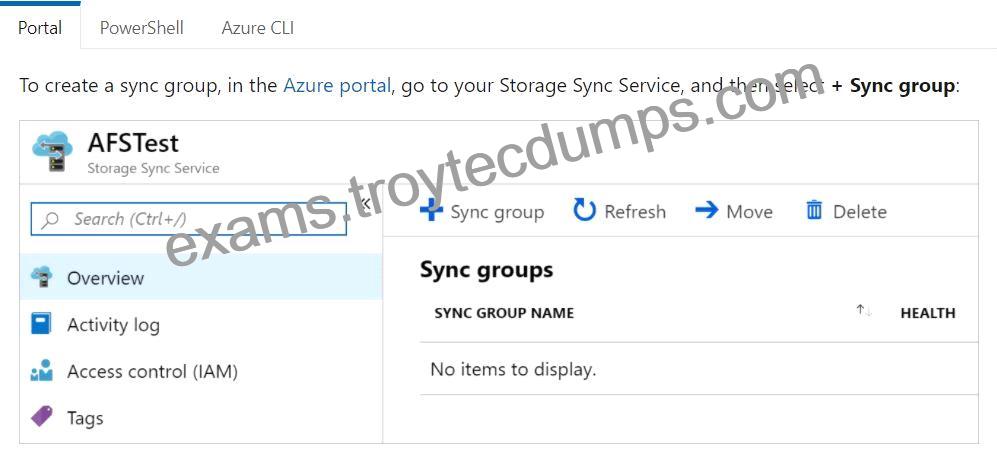Click the plus icon for Sync group
Screen dimensions: 997x449
(432, 211)
